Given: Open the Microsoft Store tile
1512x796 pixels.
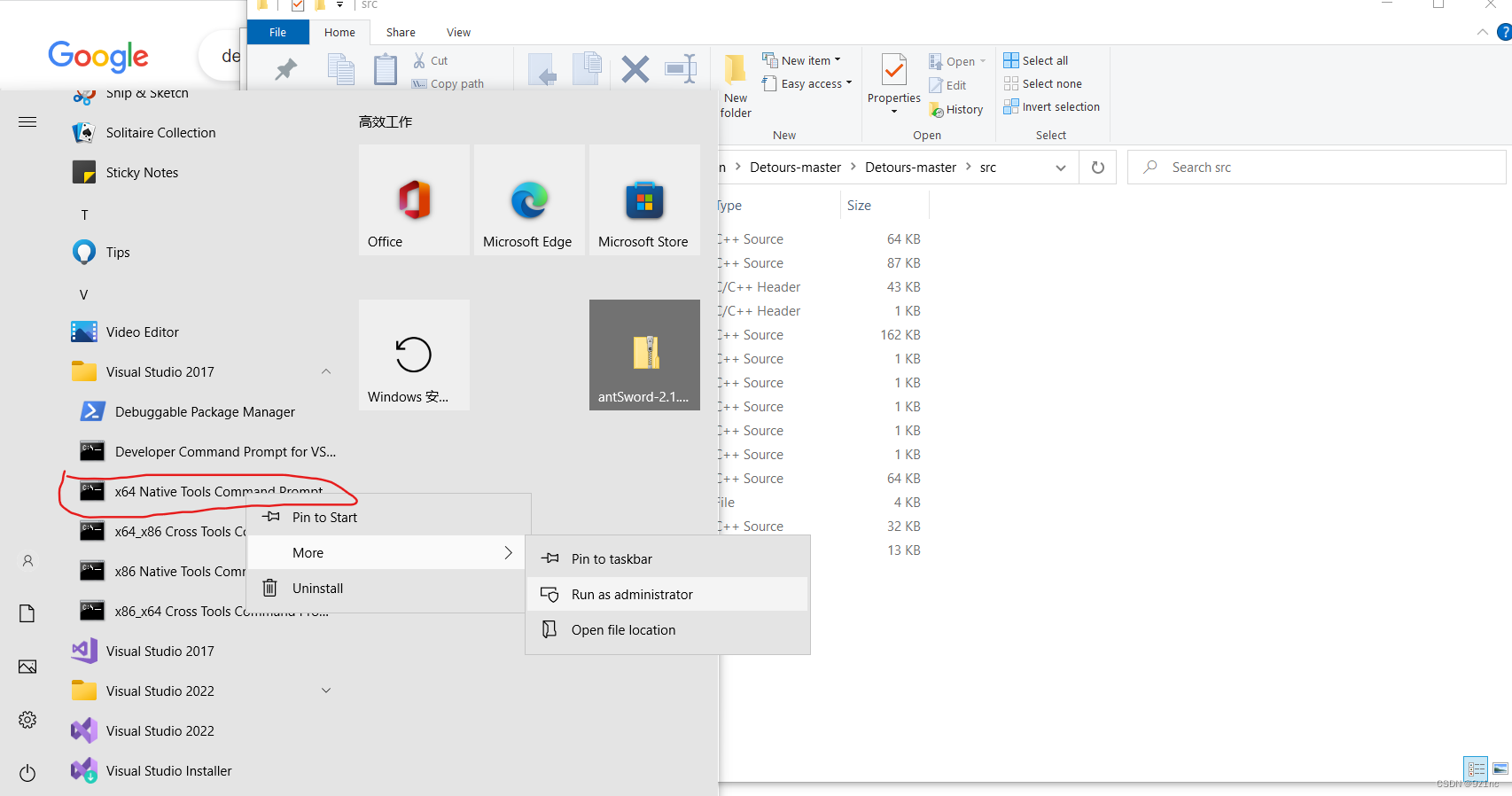Looking at the screenshot, I should tap(644, 200).
